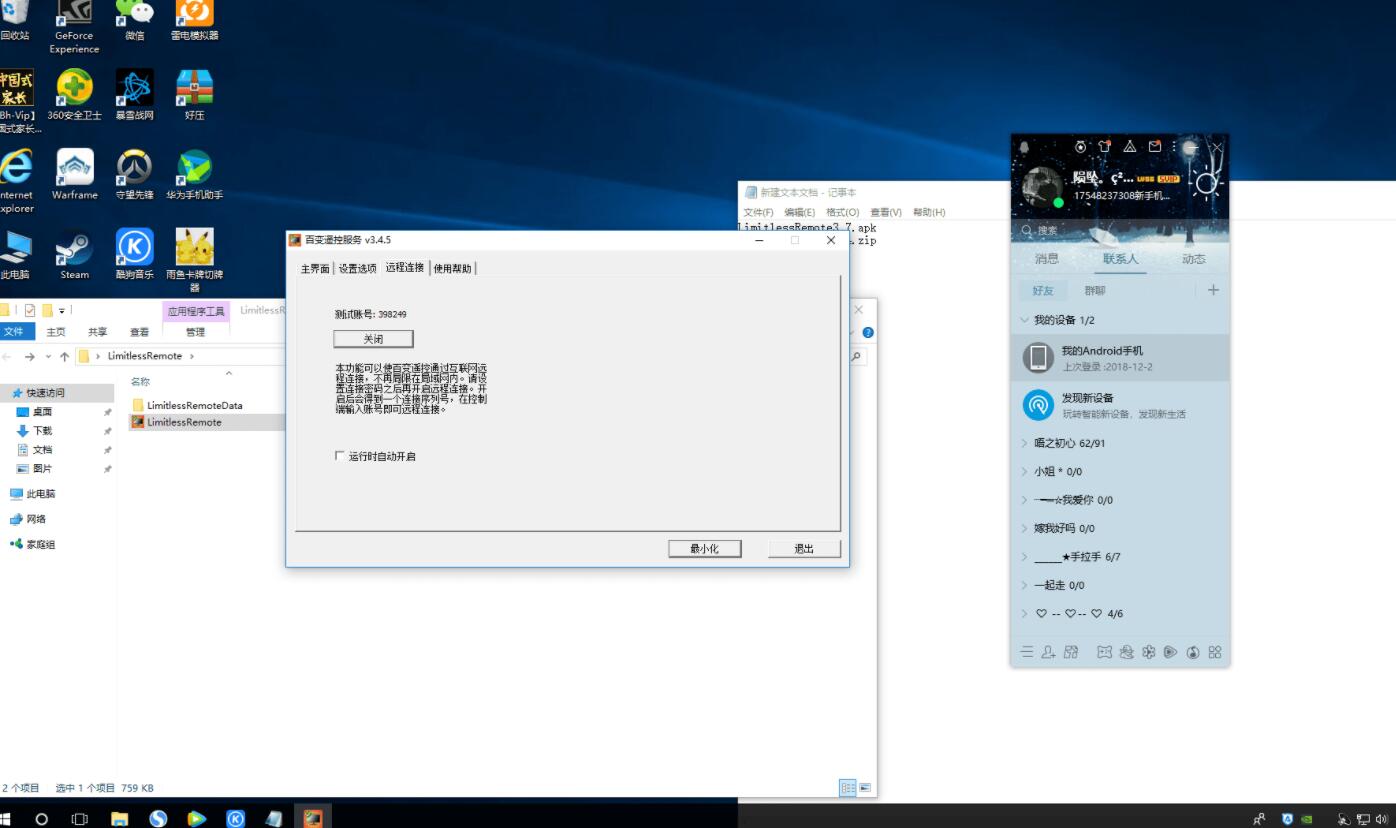Screen dimensions: 1396x828
Task: Open 雷电模拟器 desktop icon
Action: (194, 20)
